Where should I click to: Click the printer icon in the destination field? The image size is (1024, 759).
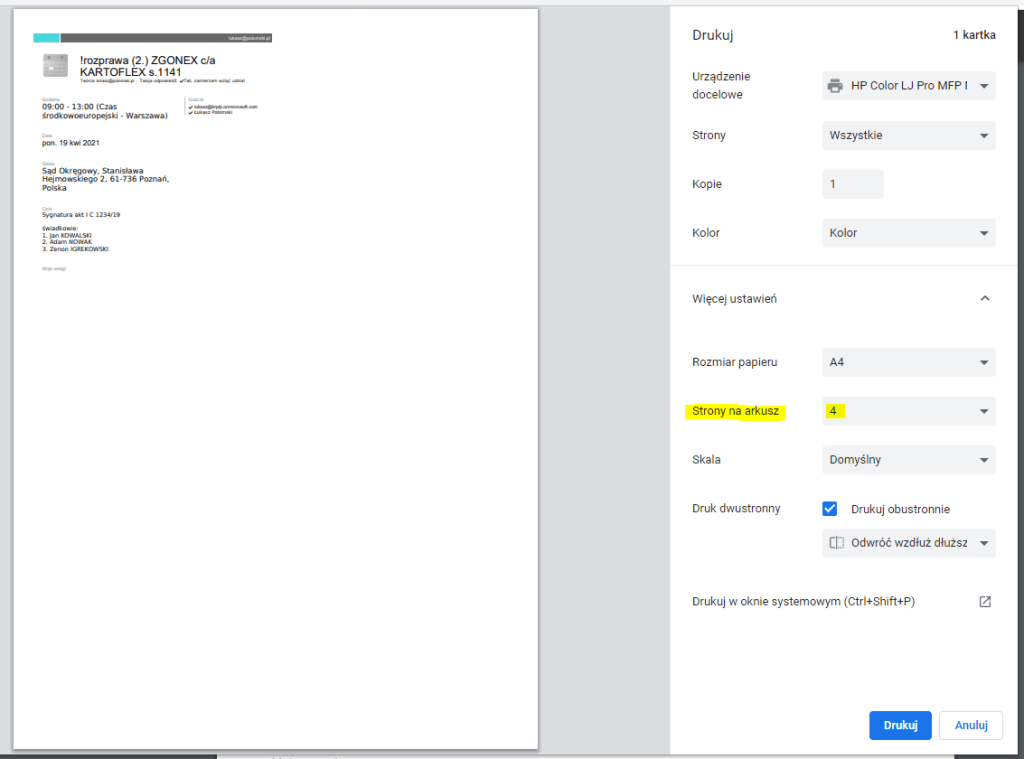point(835,86)
